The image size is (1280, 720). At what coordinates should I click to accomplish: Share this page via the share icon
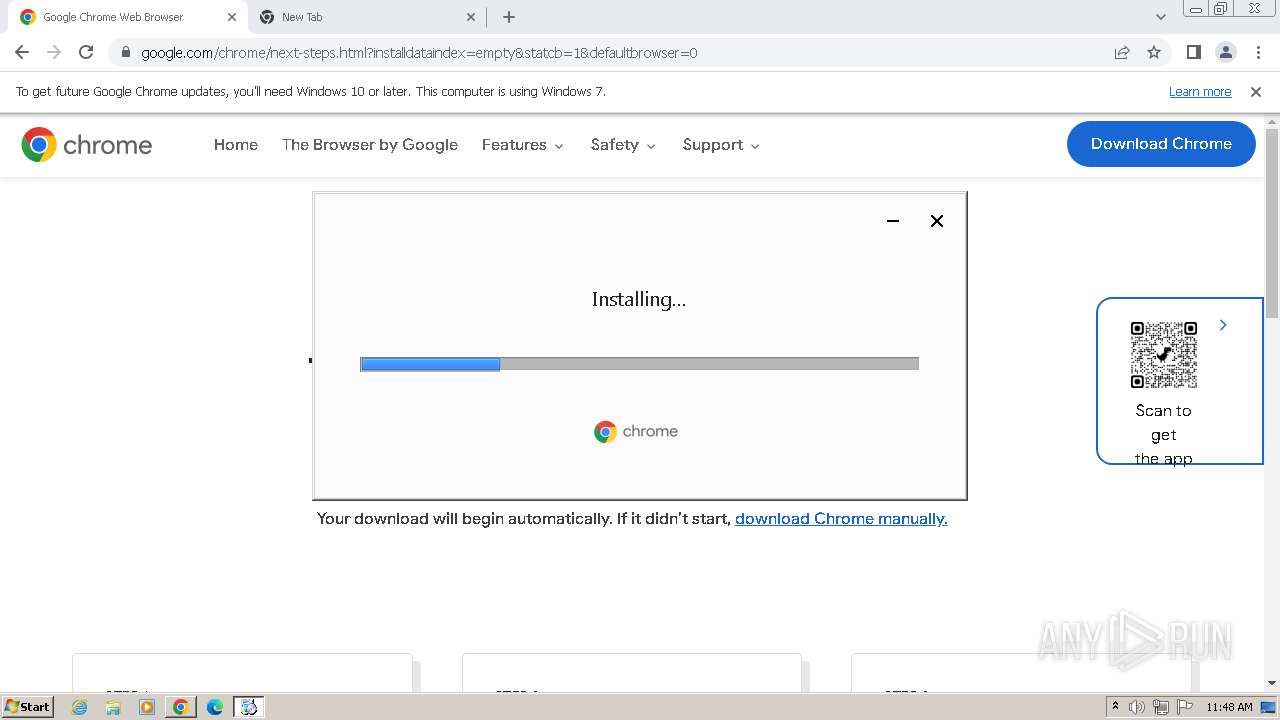1122,52
